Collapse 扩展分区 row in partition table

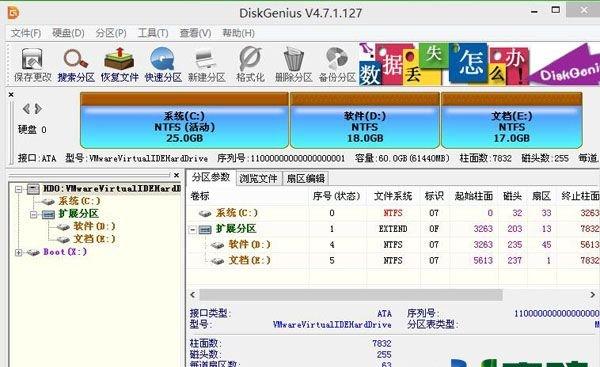(193, 230)
